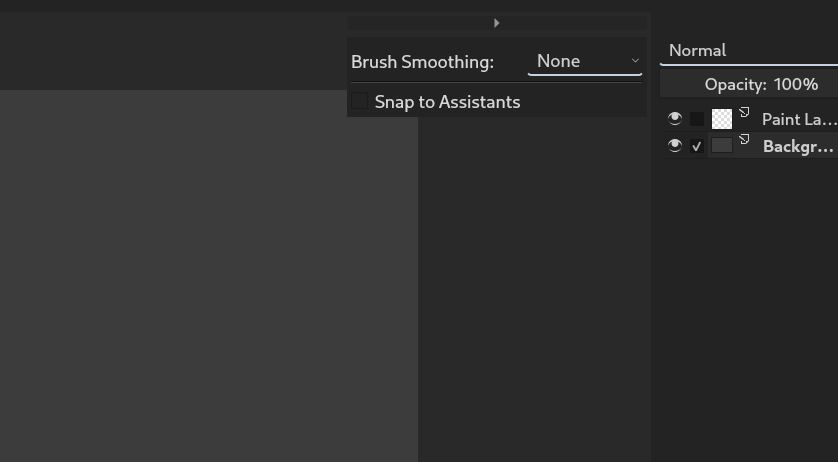Viewport: 838px width, 462px height.
Task: Click the empty dark area below Snap to Assistants
Action: click(533, 290)
